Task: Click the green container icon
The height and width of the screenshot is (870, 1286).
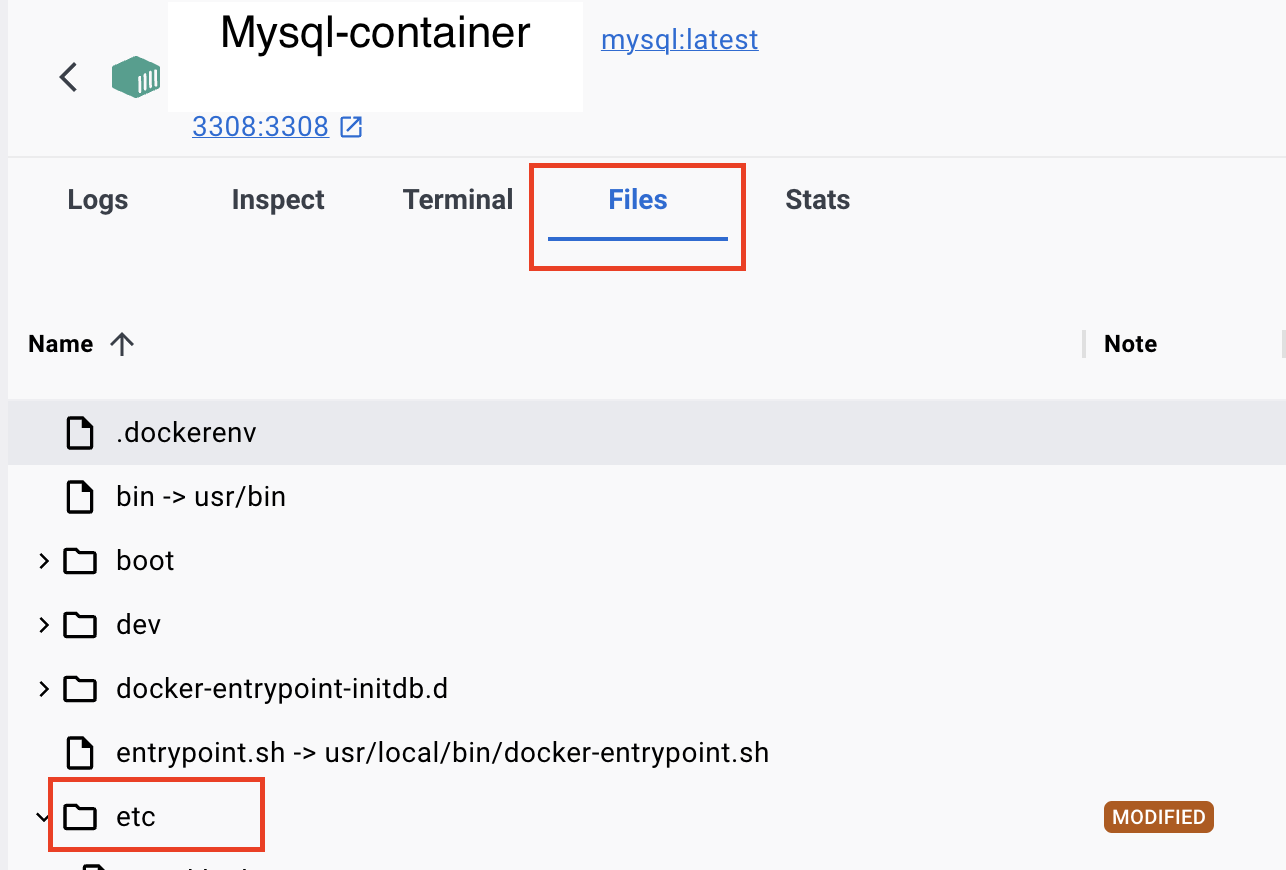Action: click(x=136, y=77)
